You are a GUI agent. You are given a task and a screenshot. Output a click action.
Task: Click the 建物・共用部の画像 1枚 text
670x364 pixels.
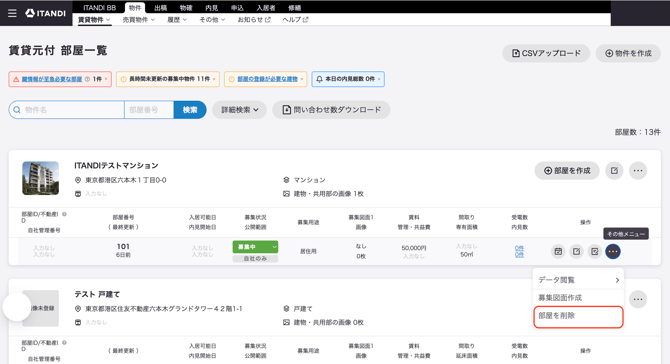coord(329,194)
